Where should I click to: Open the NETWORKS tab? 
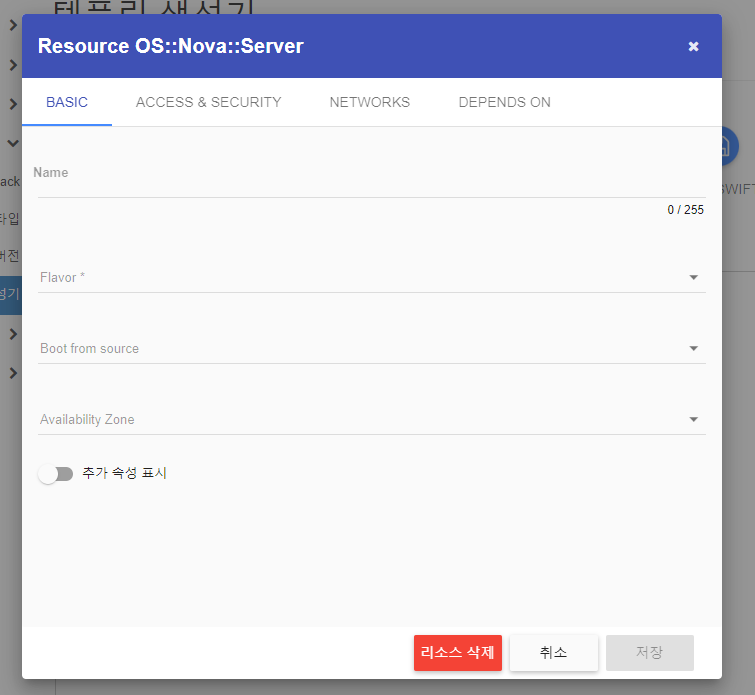[x=370, y=102]
